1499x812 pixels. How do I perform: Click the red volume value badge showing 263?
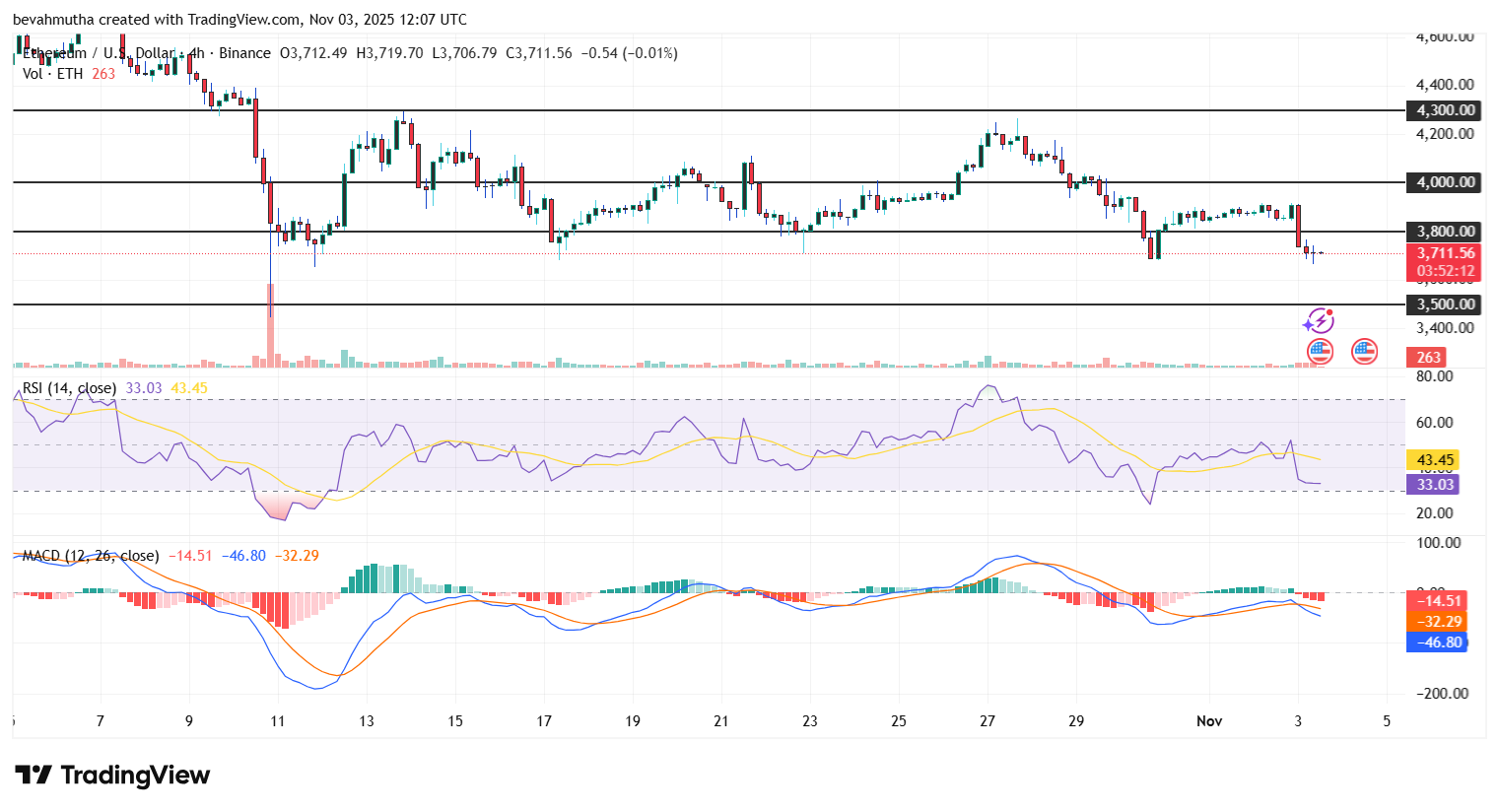coord(1428,357)
